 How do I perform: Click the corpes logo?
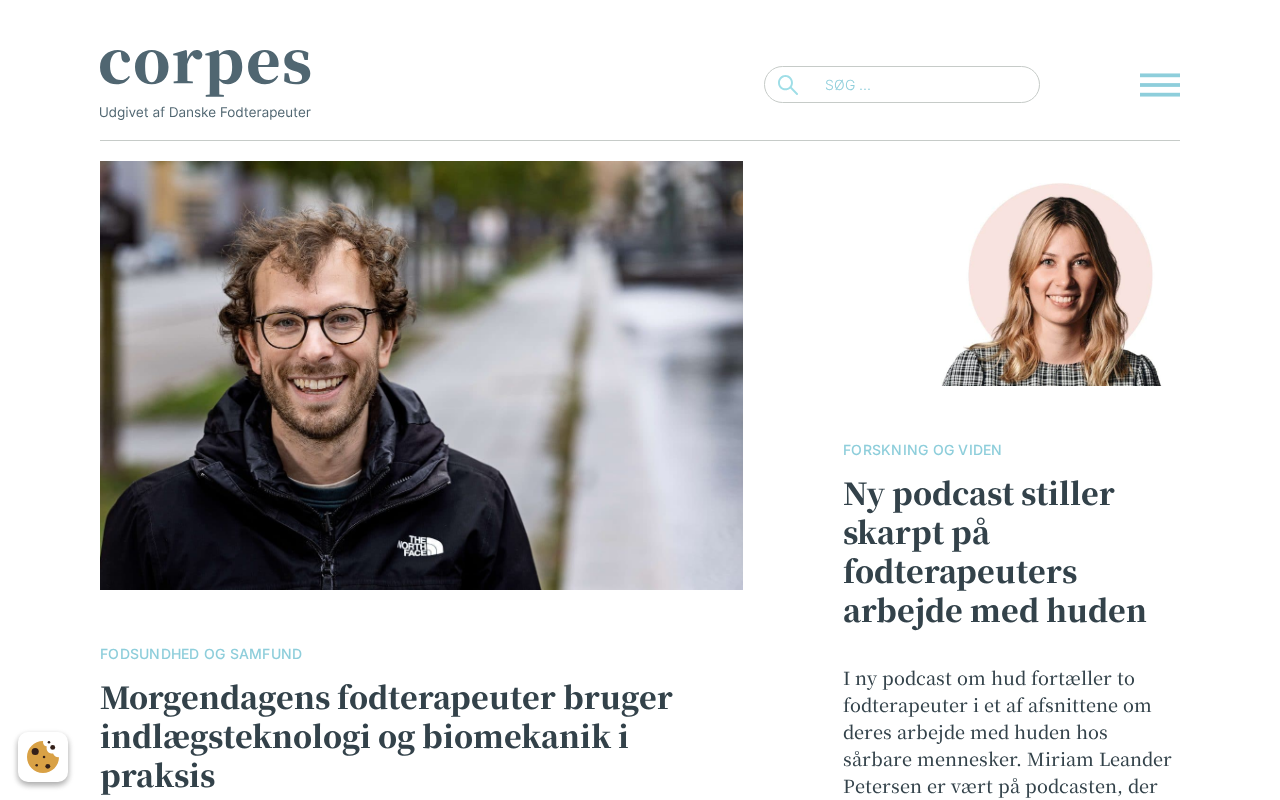click(x=205, y=66)
